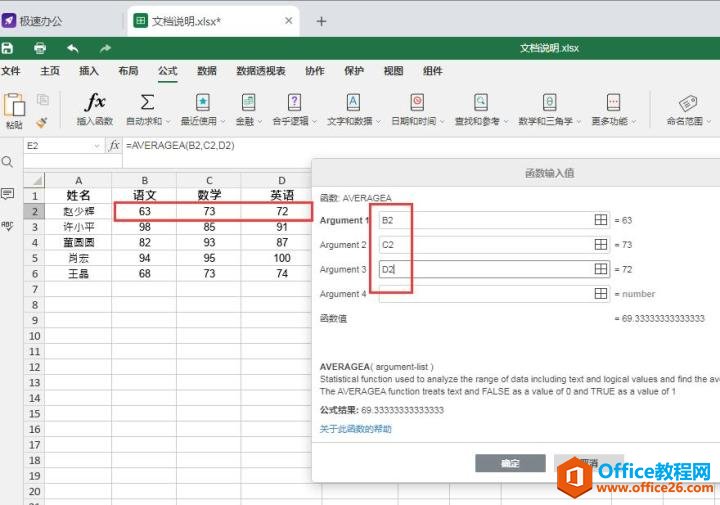Click range selector icon for Argument 4
The image size is (720, 505).
(601, 293)
